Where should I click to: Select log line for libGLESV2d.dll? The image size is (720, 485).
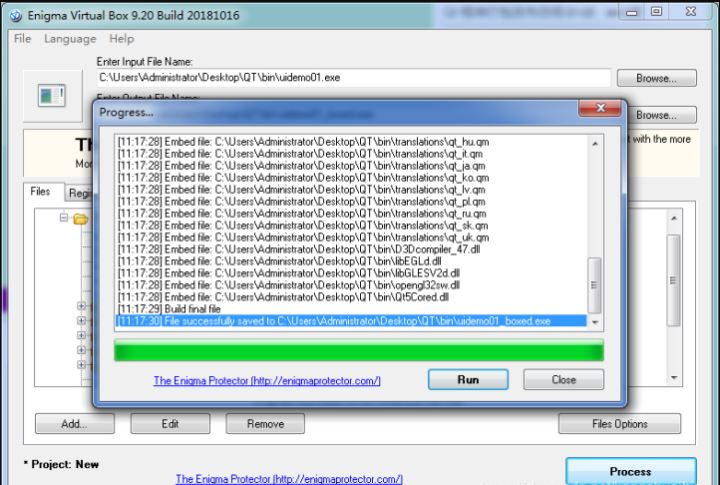[x=351, y=273]
